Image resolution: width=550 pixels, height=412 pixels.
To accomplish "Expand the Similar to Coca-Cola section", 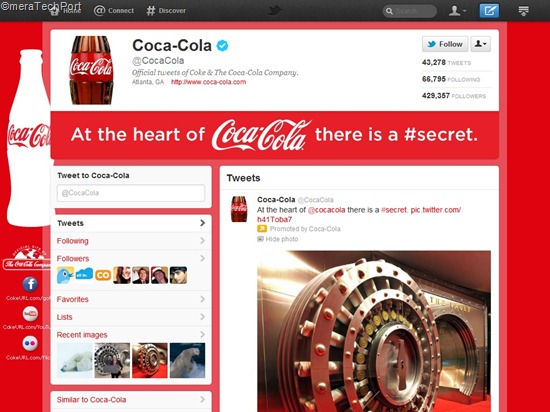I will click(131, 400).
